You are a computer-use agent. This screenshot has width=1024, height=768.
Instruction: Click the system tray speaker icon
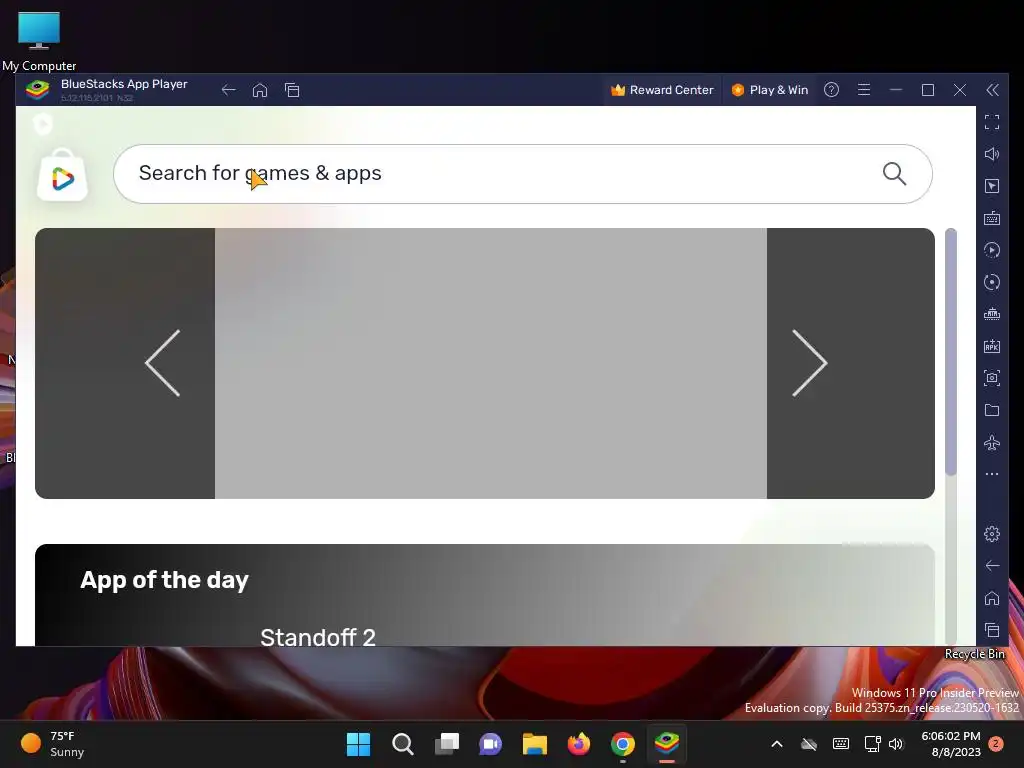click(x=896, y=744)
